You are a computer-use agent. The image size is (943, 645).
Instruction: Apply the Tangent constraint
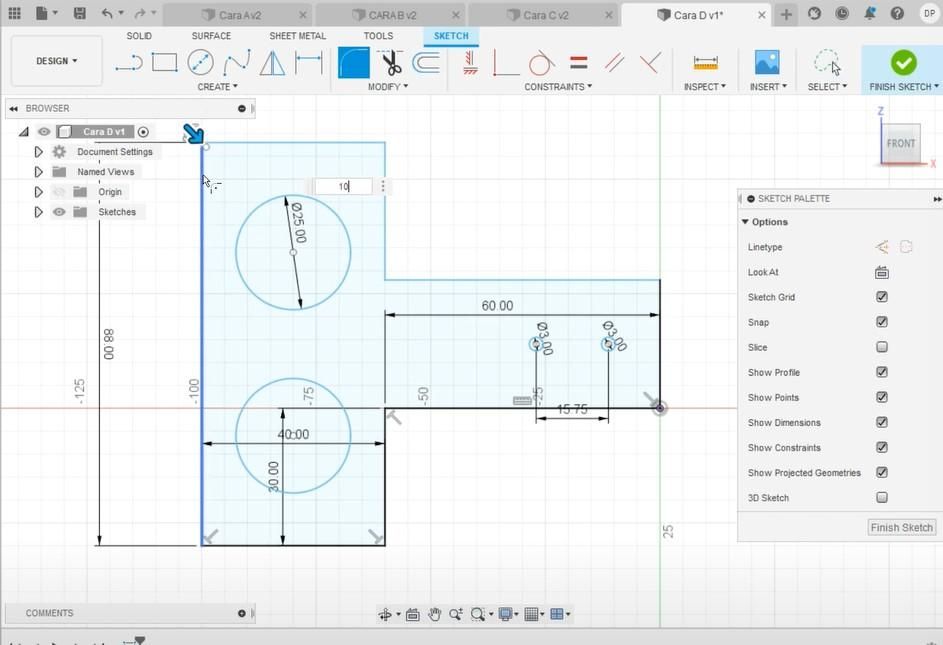click(541, 63)
